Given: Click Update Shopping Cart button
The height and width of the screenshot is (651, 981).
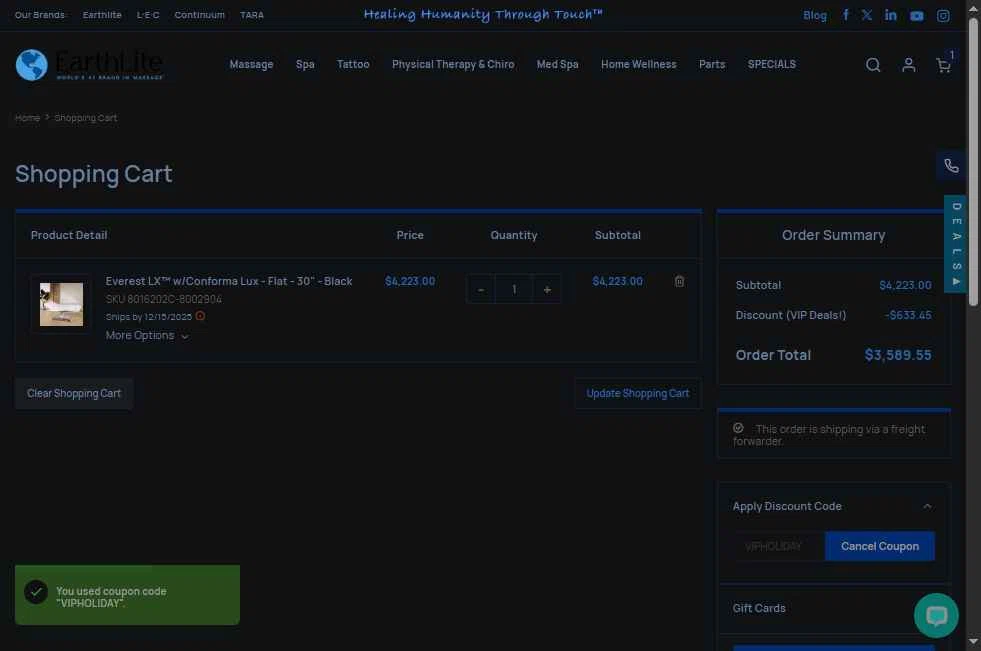Looking at the screenshot, I should tap(638, 393).
